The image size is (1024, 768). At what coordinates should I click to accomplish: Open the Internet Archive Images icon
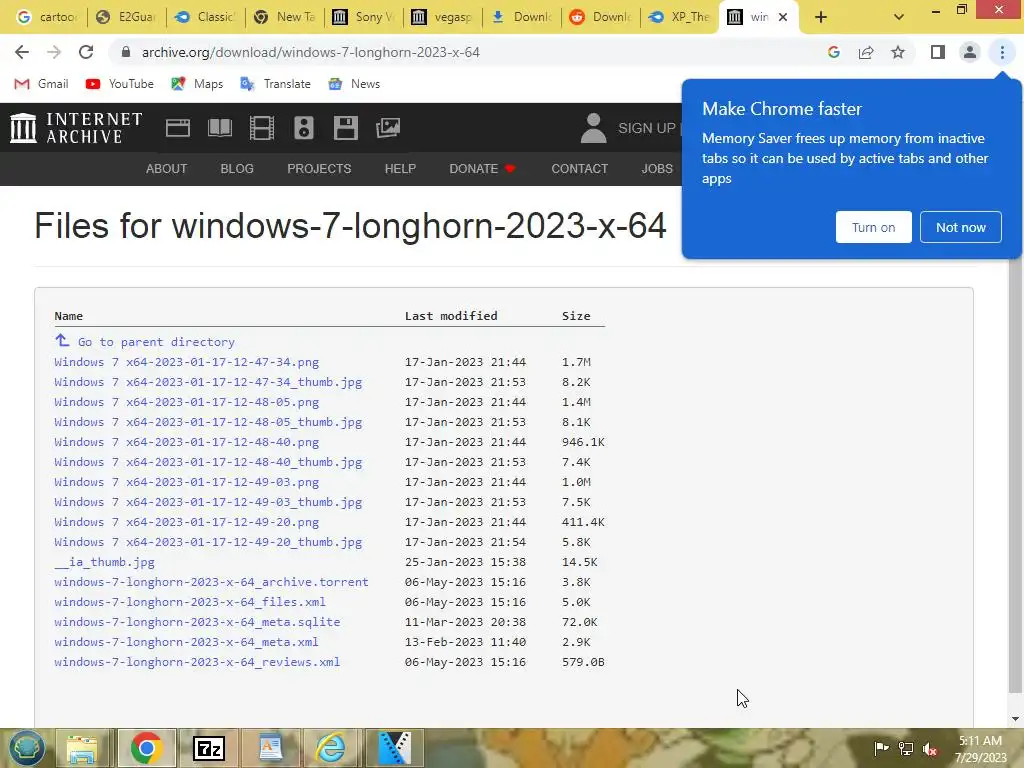pos(388,127)
